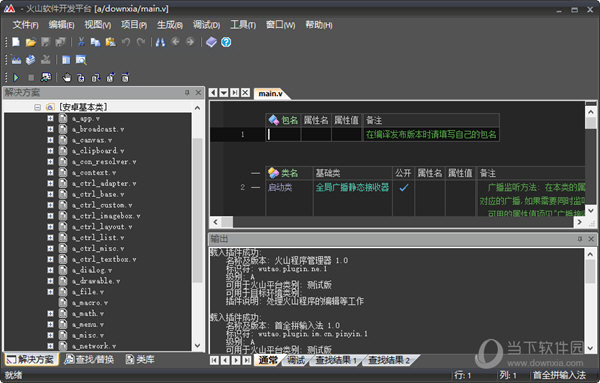Click the Build factory icon
Screen dimensions: 600x383
(16, 60)
